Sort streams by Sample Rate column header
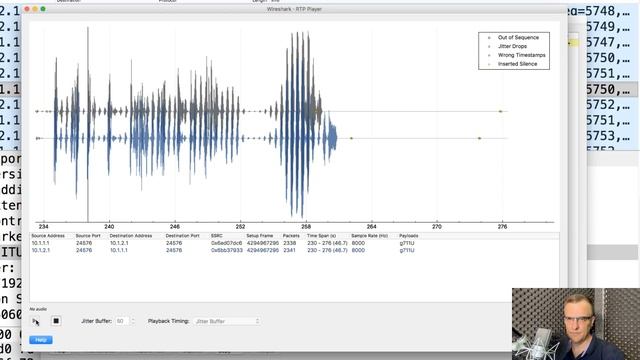Image resolution: width=640 pixels, height=360 pixels. click(369, 236)
